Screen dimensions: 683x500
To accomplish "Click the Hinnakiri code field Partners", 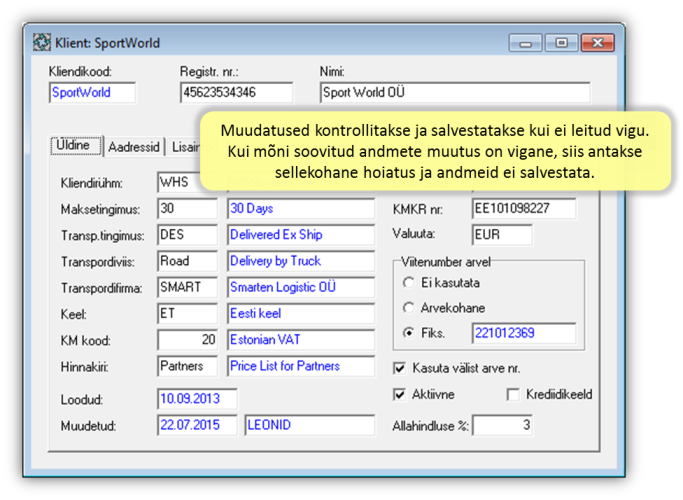I will tap(187, 366).
